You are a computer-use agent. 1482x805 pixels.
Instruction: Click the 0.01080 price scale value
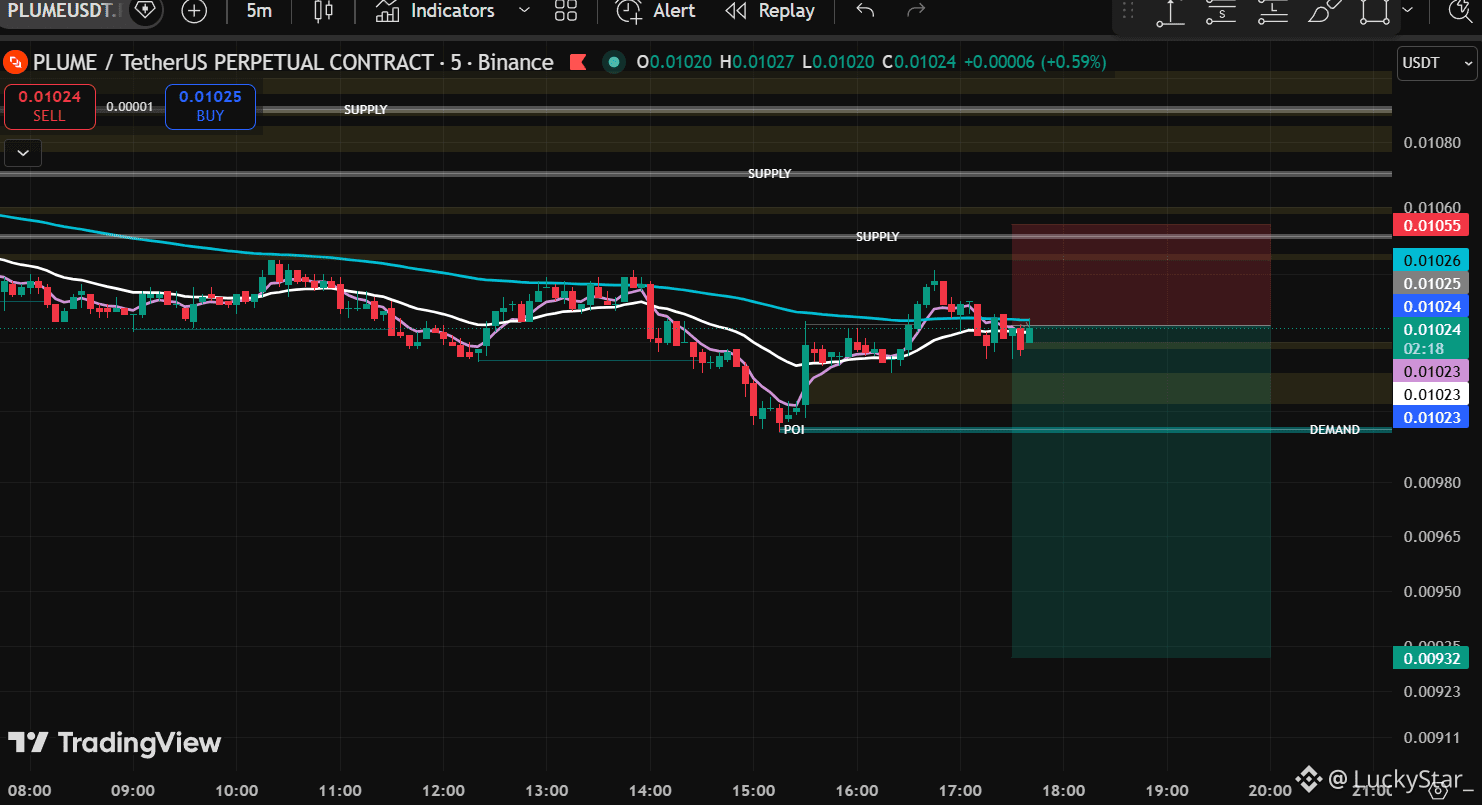pyautogui.click(x=1432, y=143)
